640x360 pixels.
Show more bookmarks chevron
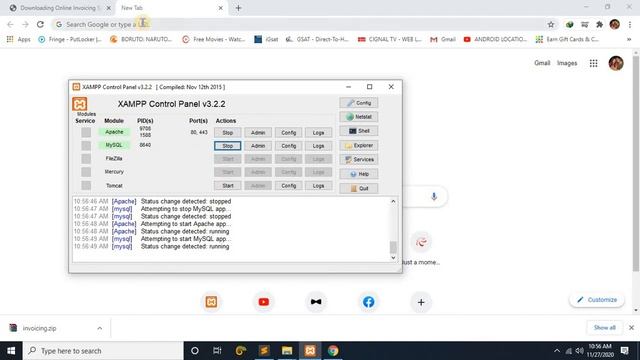click(629, 39)
